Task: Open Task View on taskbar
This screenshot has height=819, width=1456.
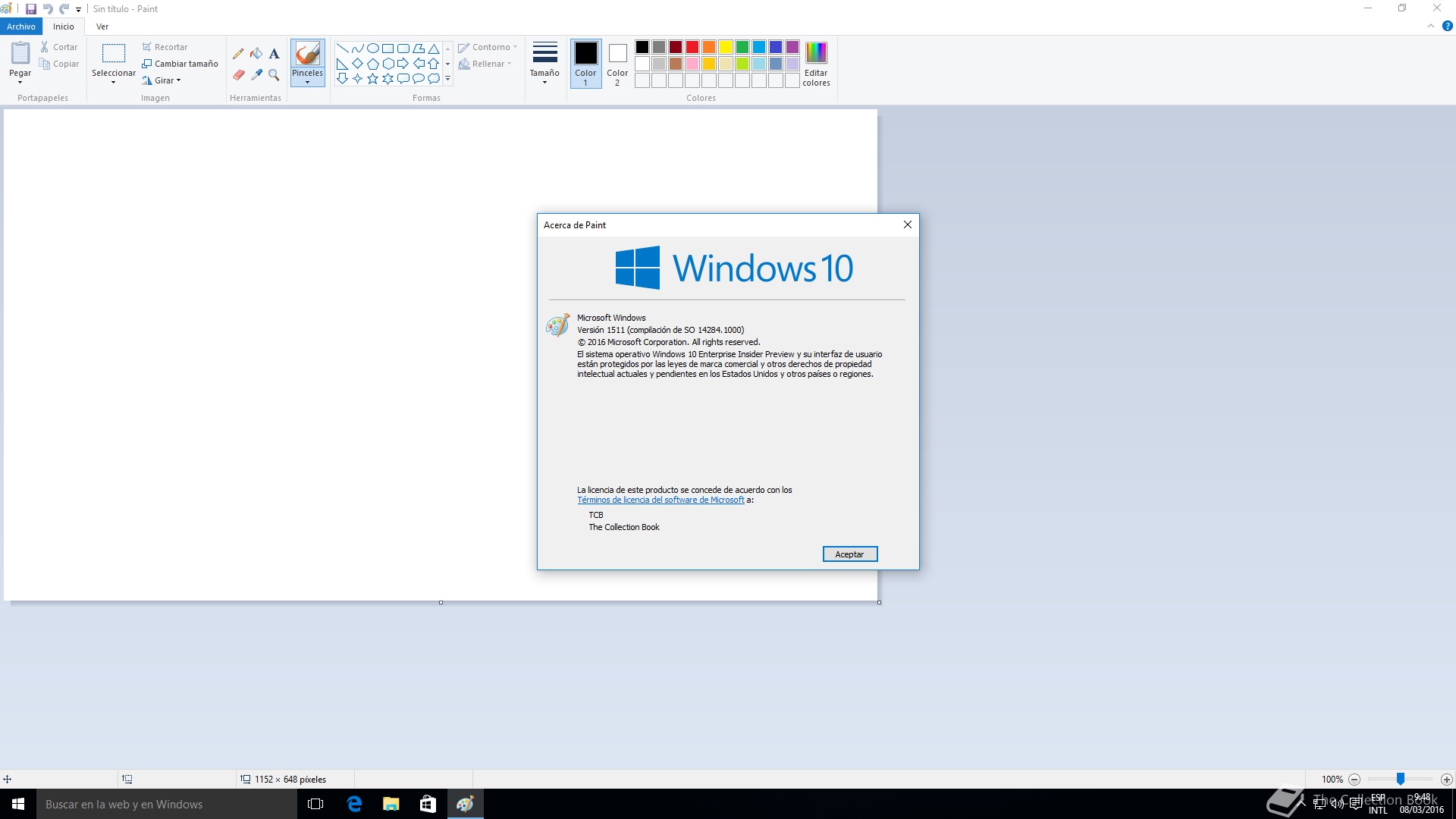Action: (315, 804)
